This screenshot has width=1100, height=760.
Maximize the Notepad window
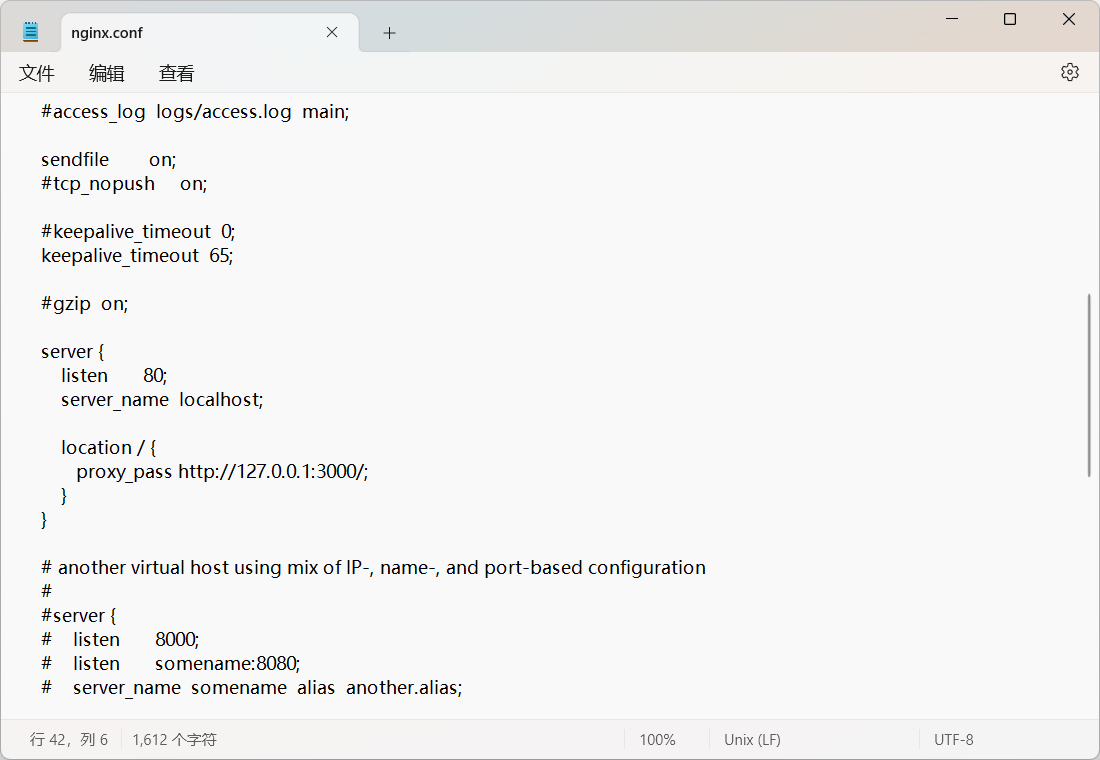[x=1010, y=19]
